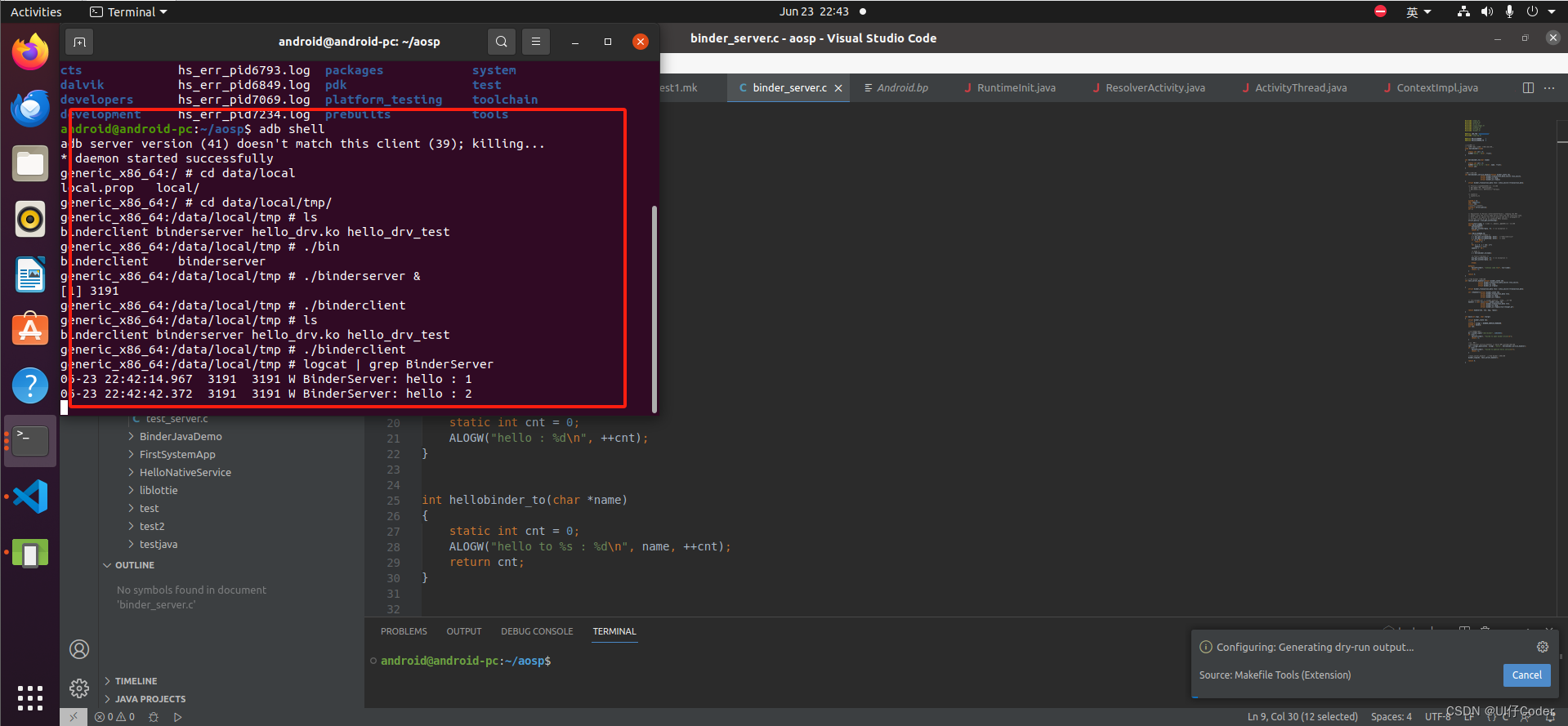This screenshot has height=726, width=1568.
Task: Expand the test folder in explorer
Action: click(149, 509)
